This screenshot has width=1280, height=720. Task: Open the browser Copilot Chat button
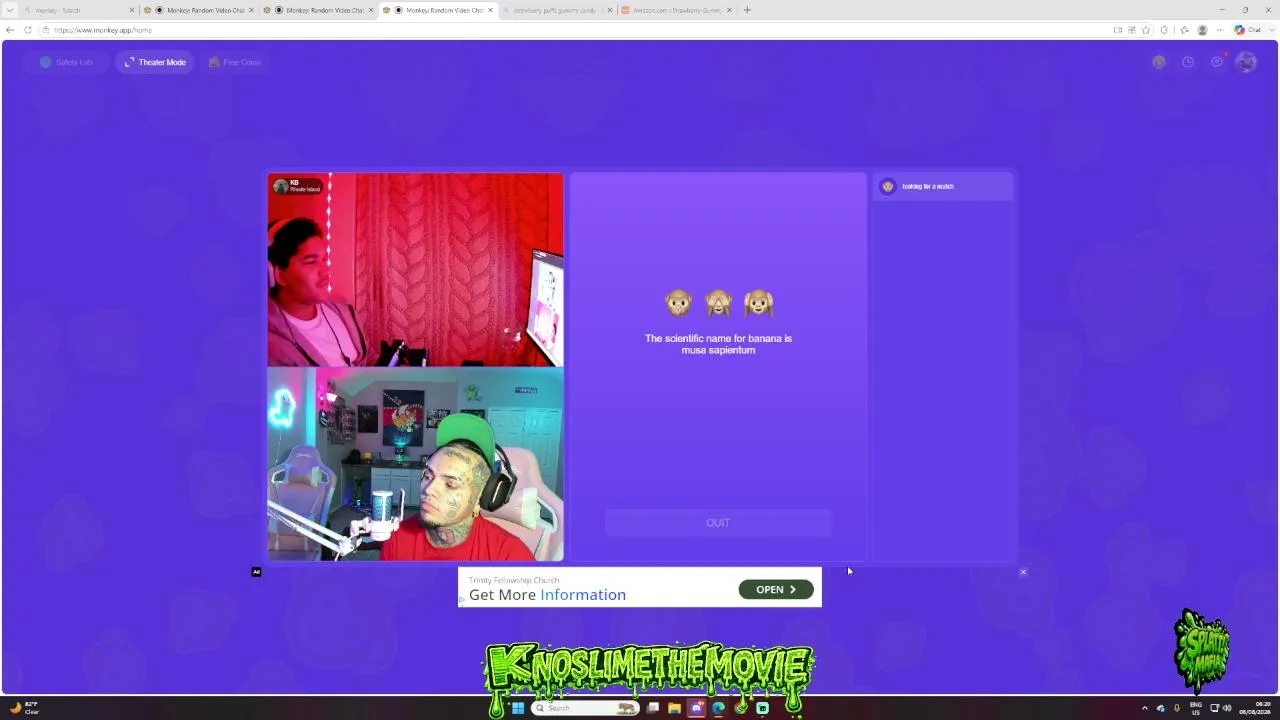click(x=1248, y=30)
